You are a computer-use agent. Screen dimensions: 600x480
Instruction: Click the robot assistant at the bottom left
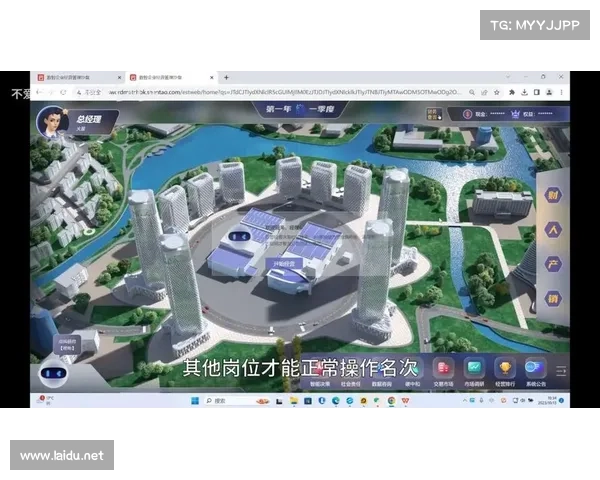(53, 372)
